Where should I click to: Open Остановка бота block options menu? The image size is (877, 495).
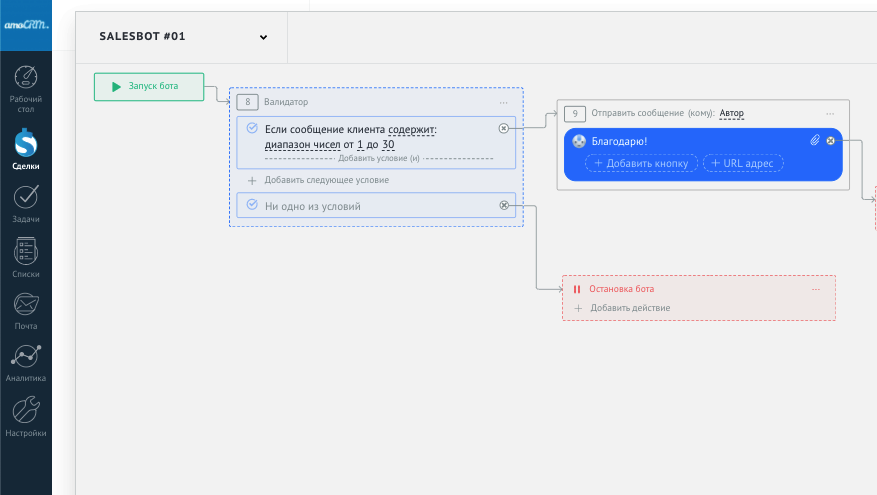point(816,289)
